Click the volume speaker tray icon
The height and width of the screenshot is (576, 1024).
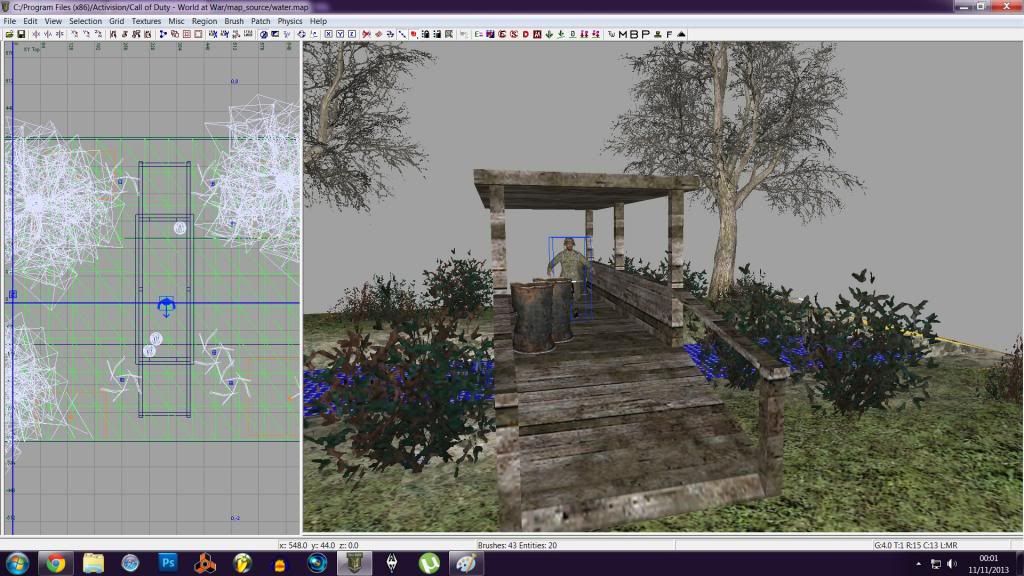(952, 563)
